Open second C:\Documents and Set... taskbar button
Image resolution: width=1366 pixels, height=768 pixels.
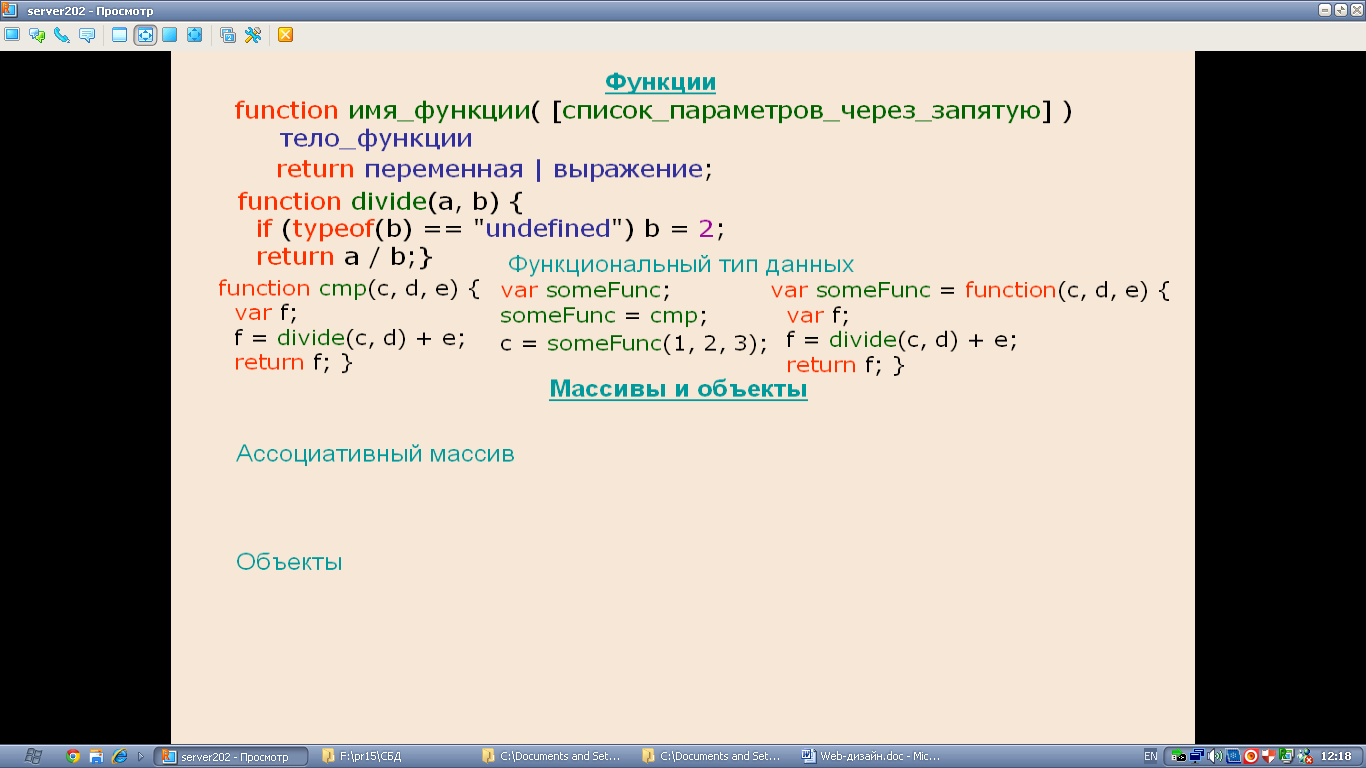click(x=713, y=756)
